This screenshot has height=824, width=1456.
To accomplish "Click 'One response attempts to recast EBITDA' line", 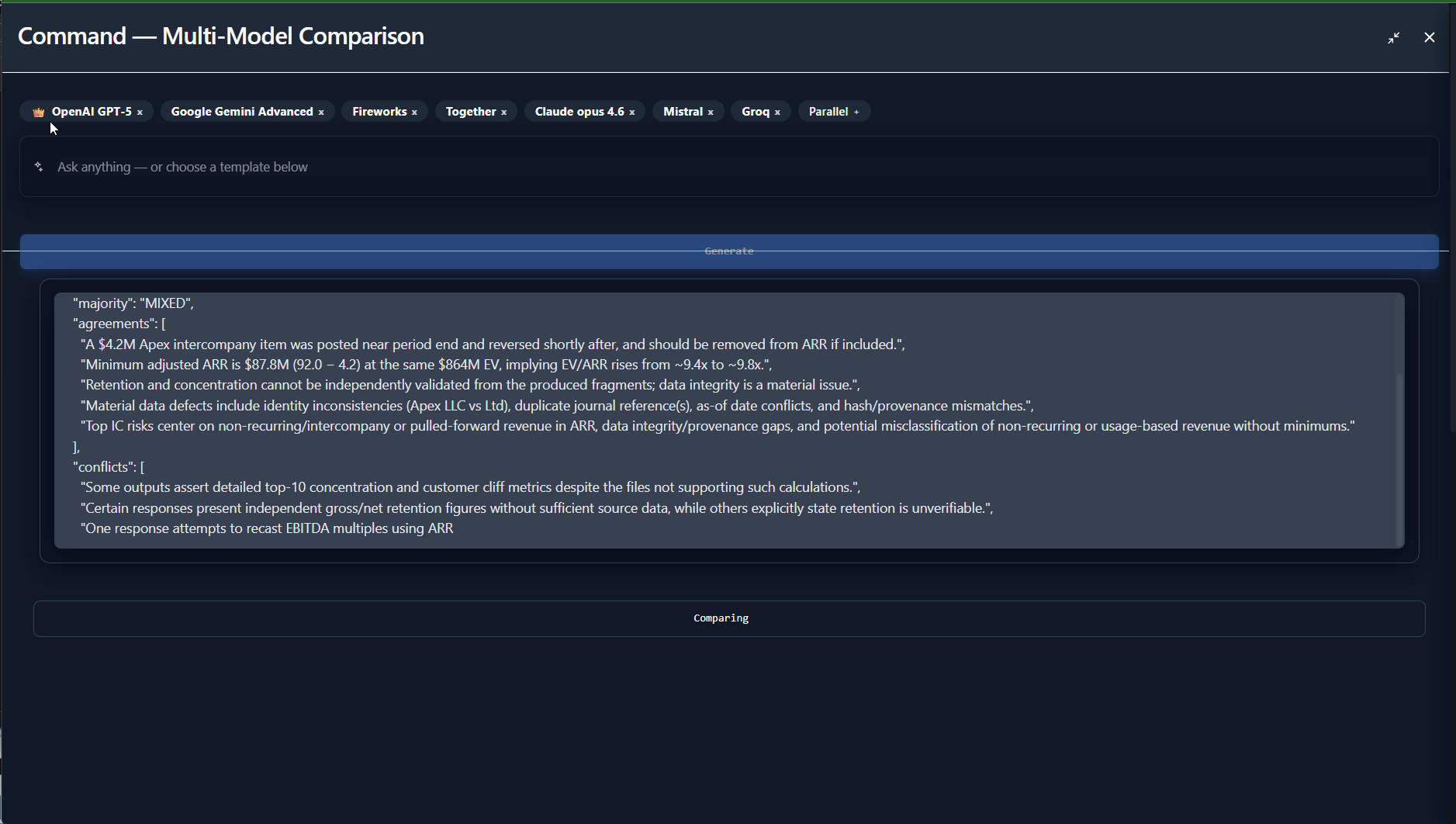I will click(x=267, y=528).
